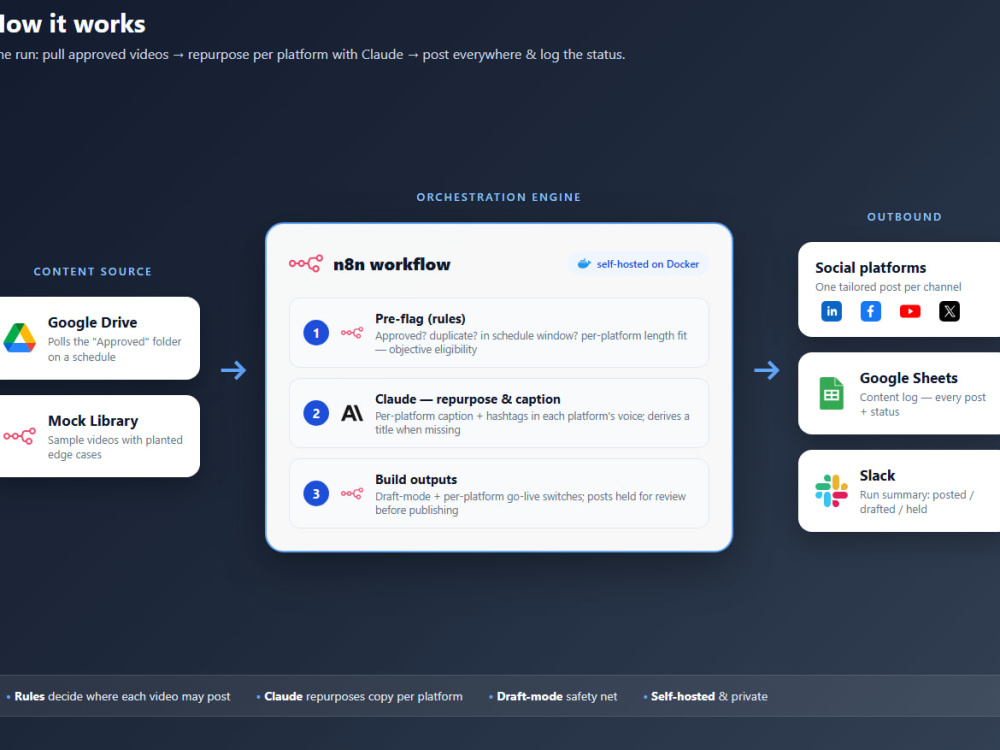Screen dimensions: 1000x750
Task: Click 'Claude repurposes copy per platform' footer text
Action: [364, 696]
